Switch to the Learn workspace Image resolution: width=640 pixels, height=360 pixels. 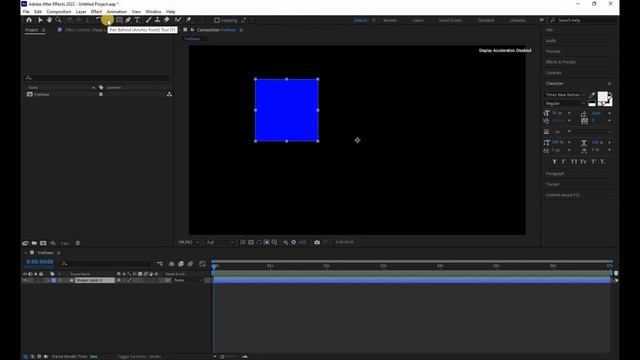(418, 20)
